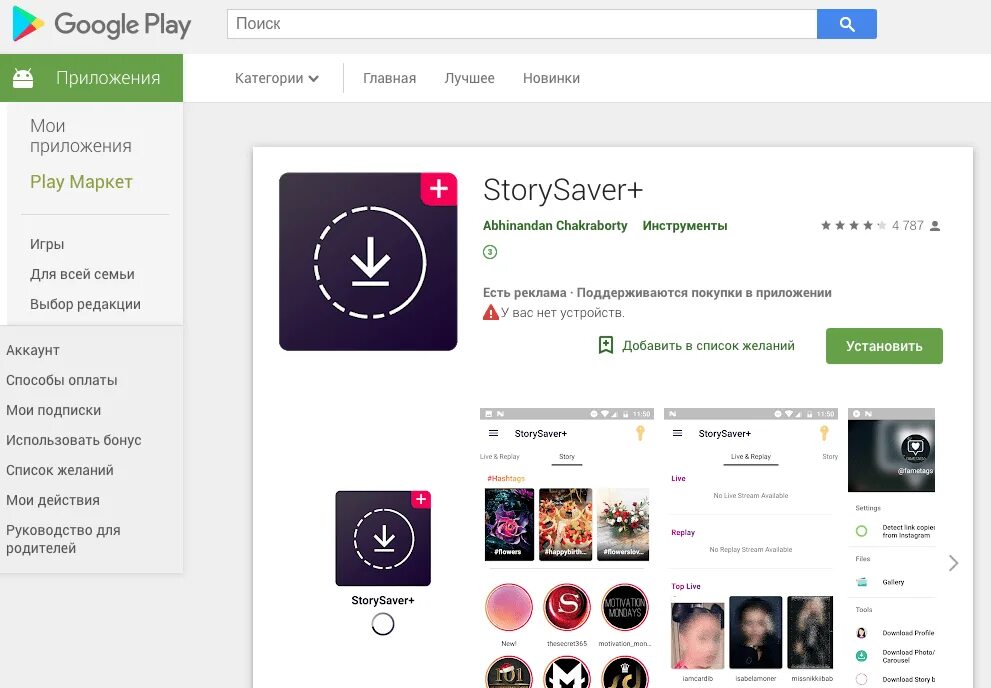Viewport: 991px width, 688px height.
Task: Click the reviewers person icon
Action: 935,226
